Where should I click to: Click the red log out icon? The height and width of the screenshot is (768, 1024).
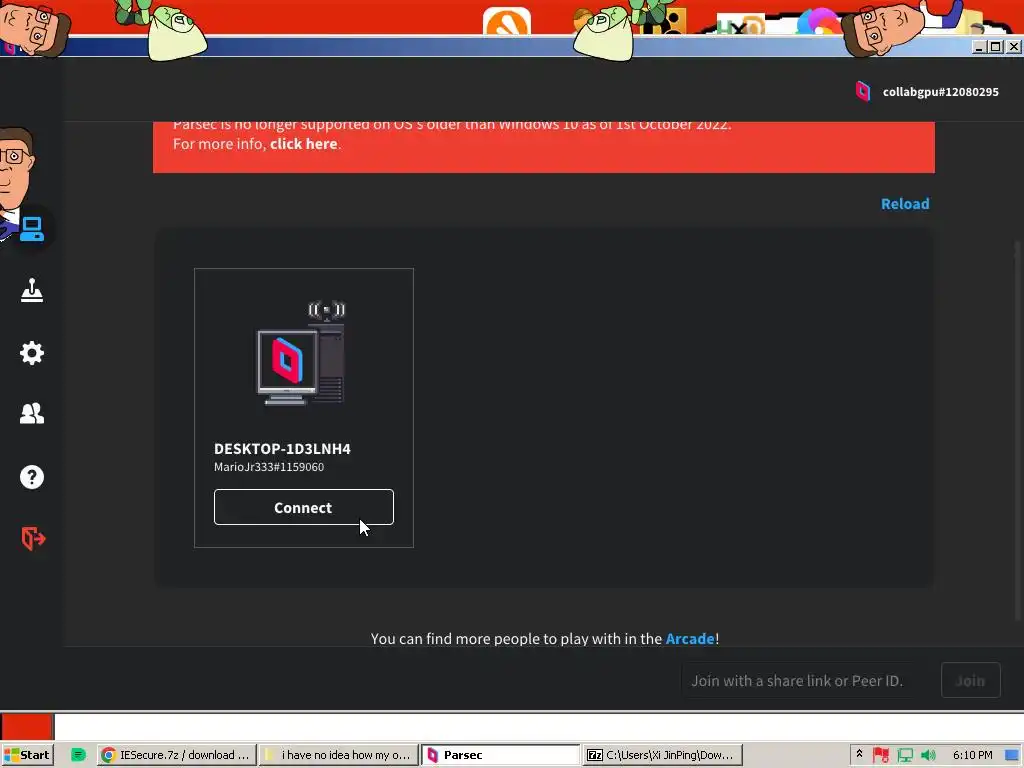coord(33,539)
